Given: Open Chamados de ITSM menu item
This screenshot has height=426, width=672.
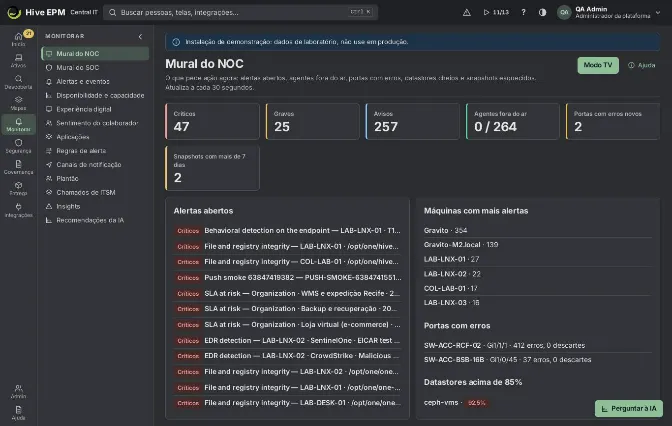Looking at the screenshot, I should [95, 192].
